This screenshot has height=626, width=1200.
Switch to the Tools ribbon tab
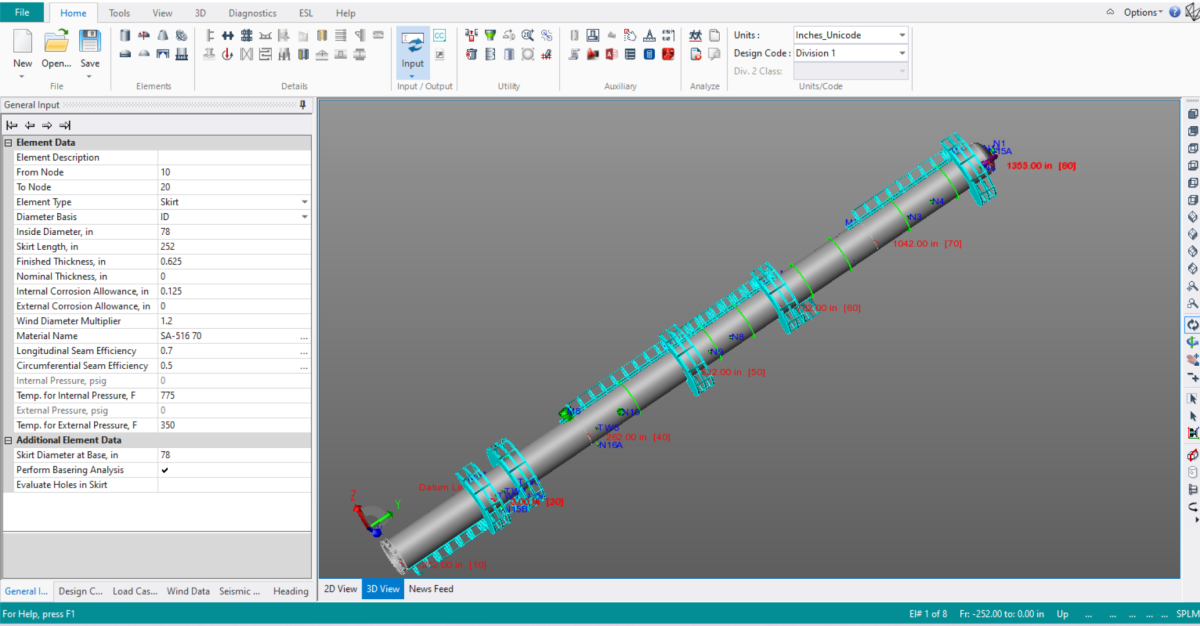pos(120,13)
